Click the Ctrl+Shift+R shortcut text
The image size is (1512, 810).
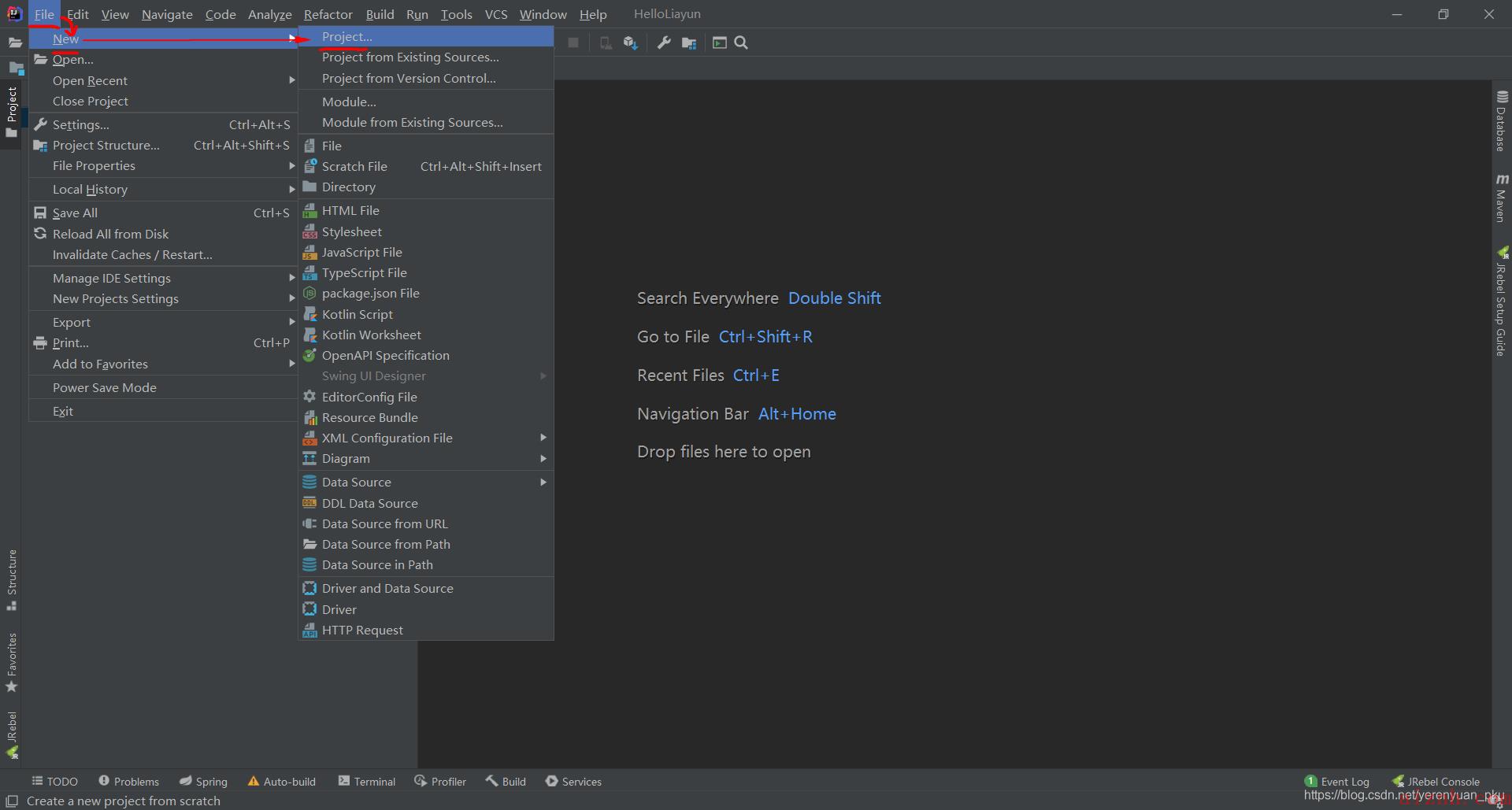(765, 337)
